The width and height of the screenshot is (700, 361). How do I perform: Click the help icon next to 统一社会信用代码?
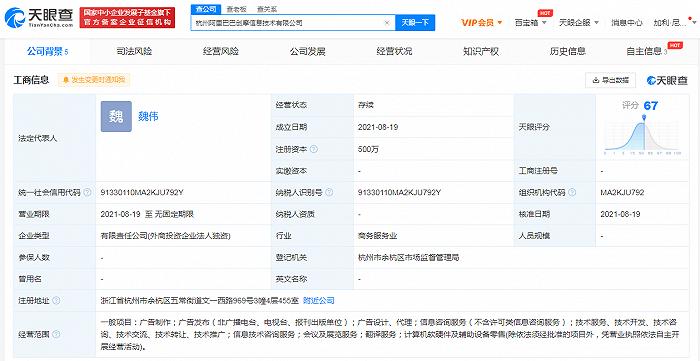[x=87, y=193]
